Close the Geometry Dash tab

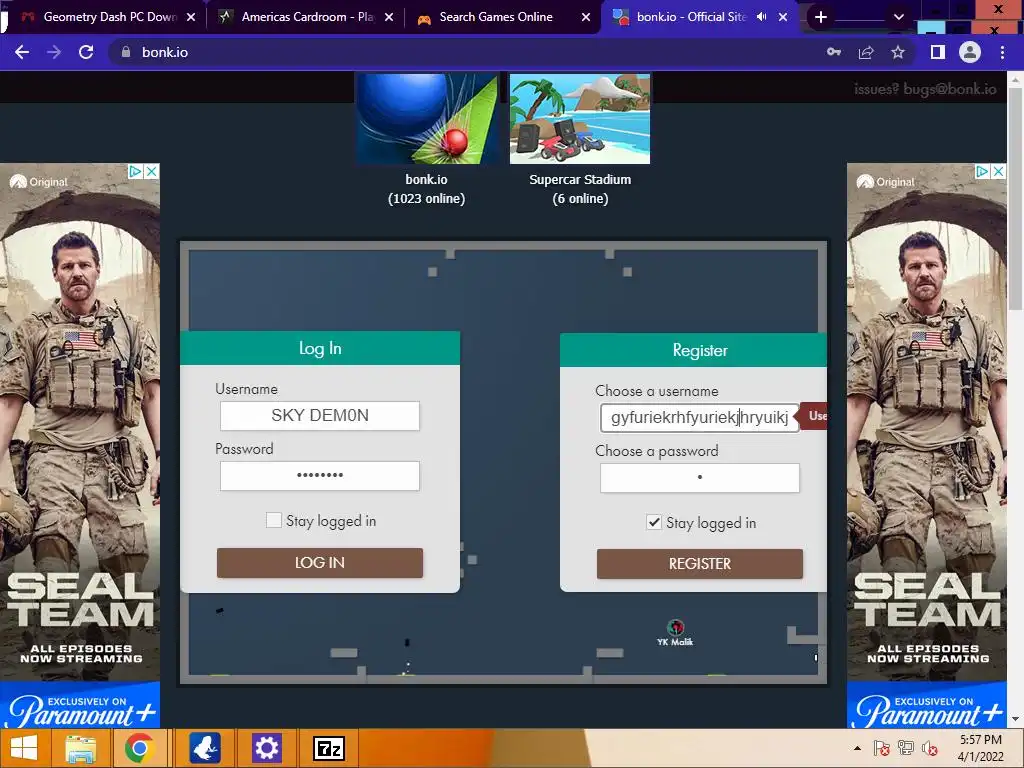pyautogui.click(x=191, y=17)
